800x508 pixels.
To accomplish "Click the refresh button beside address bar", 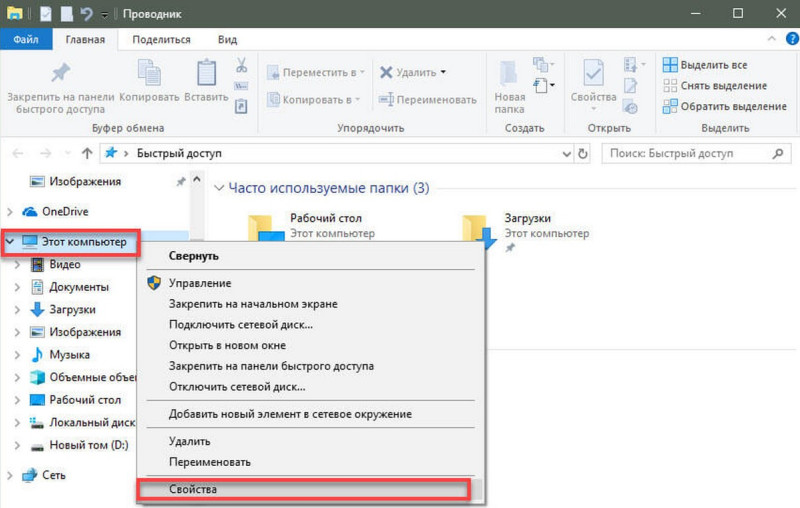I will pyautogui.click(x=583, y=154).
